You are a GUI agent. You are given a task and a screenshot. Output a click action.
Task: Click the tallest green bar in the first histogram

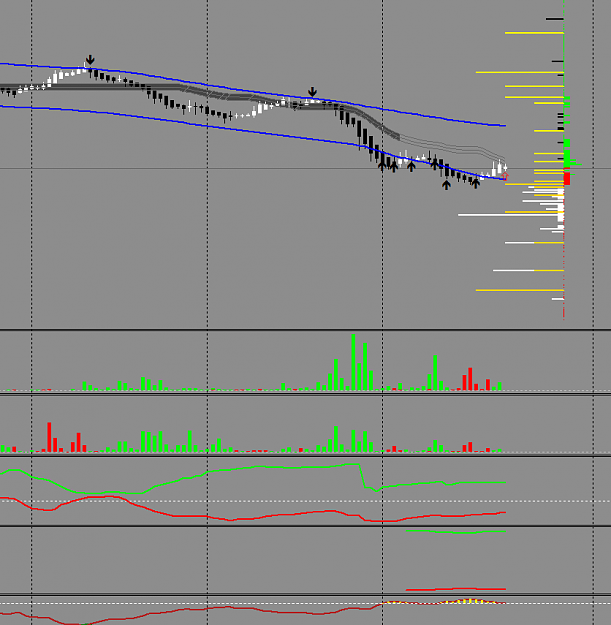(353, 362)
